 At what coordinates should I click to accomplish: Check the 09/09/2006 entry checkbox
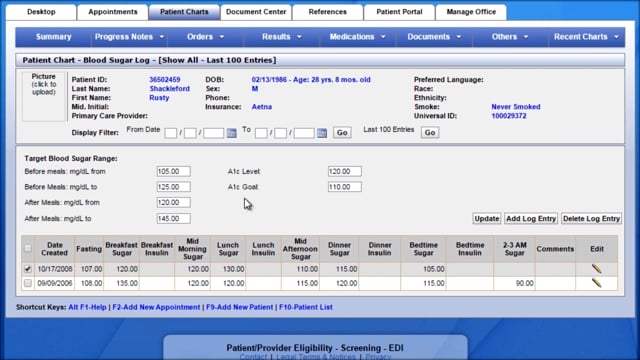28,283
